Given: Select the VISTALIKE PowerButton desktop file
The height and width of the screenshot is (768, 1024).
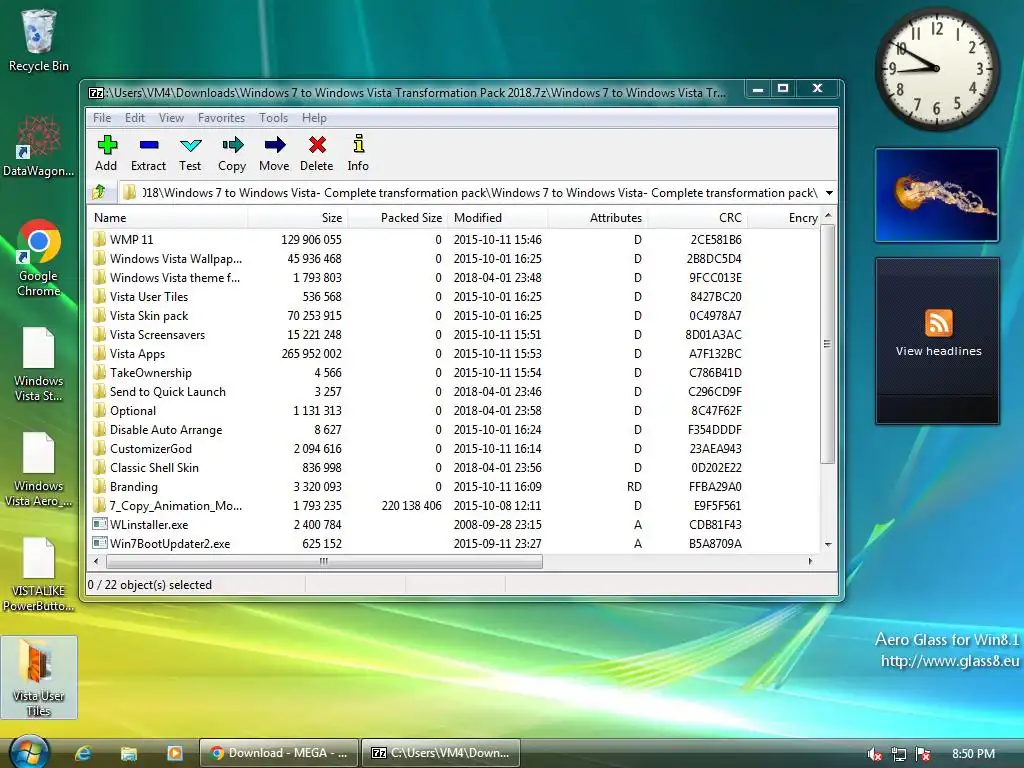Looking at the screenshot, I should coord(39,575).
